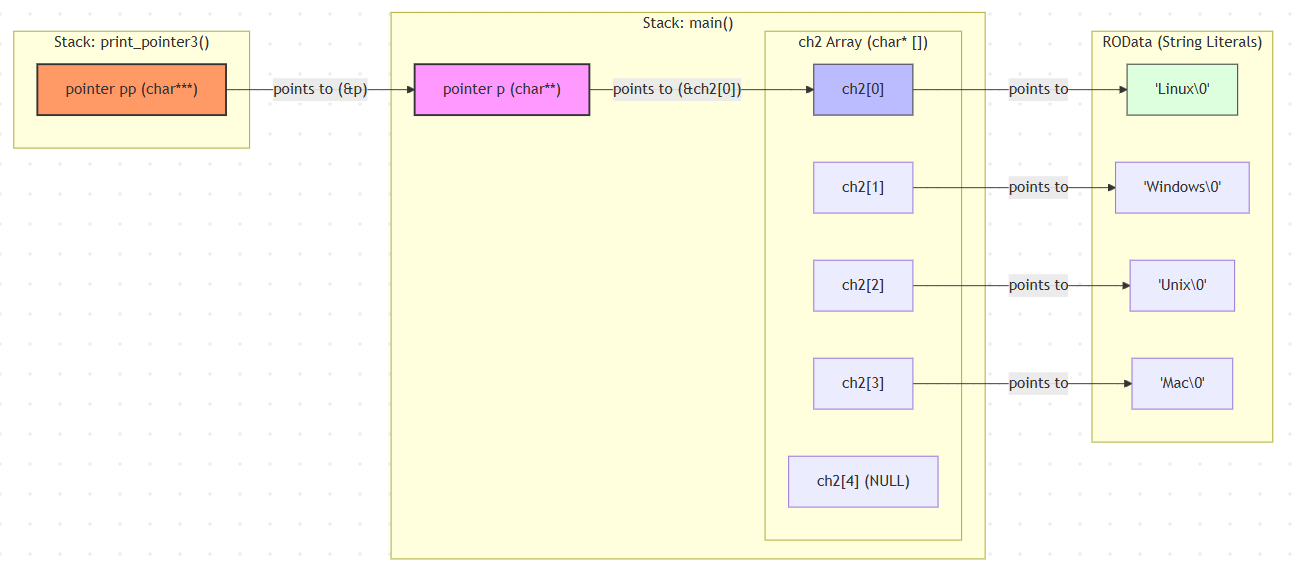The image size is (1297, 575).
Task: Click the ch2[2] array node
Action: pyautogui.click(x=863, y=286)
